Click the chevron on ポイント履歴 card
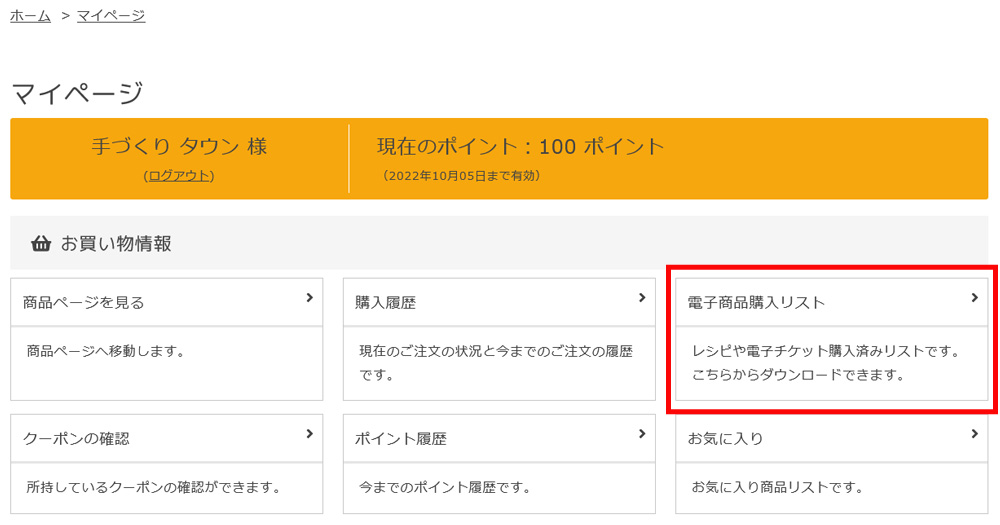 point(642,434)
